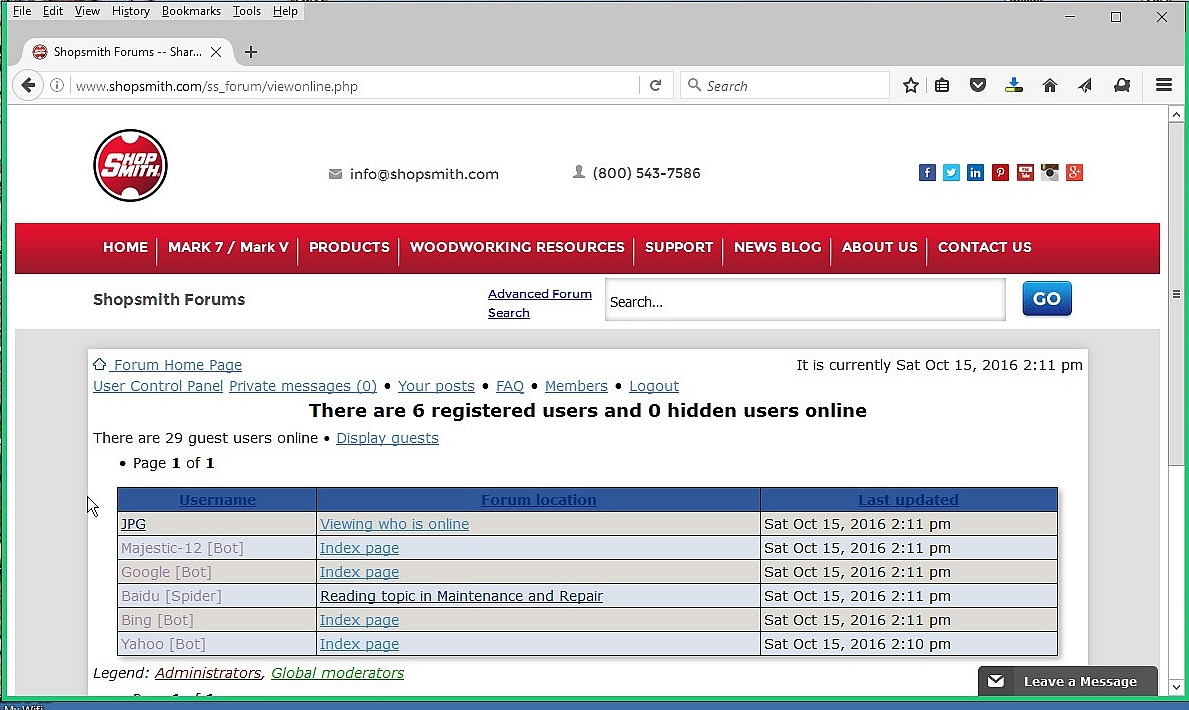Screen dimensions: 1189x710
Task: Open PRODUCTS navigation item
Action: [x=349, y=247]
